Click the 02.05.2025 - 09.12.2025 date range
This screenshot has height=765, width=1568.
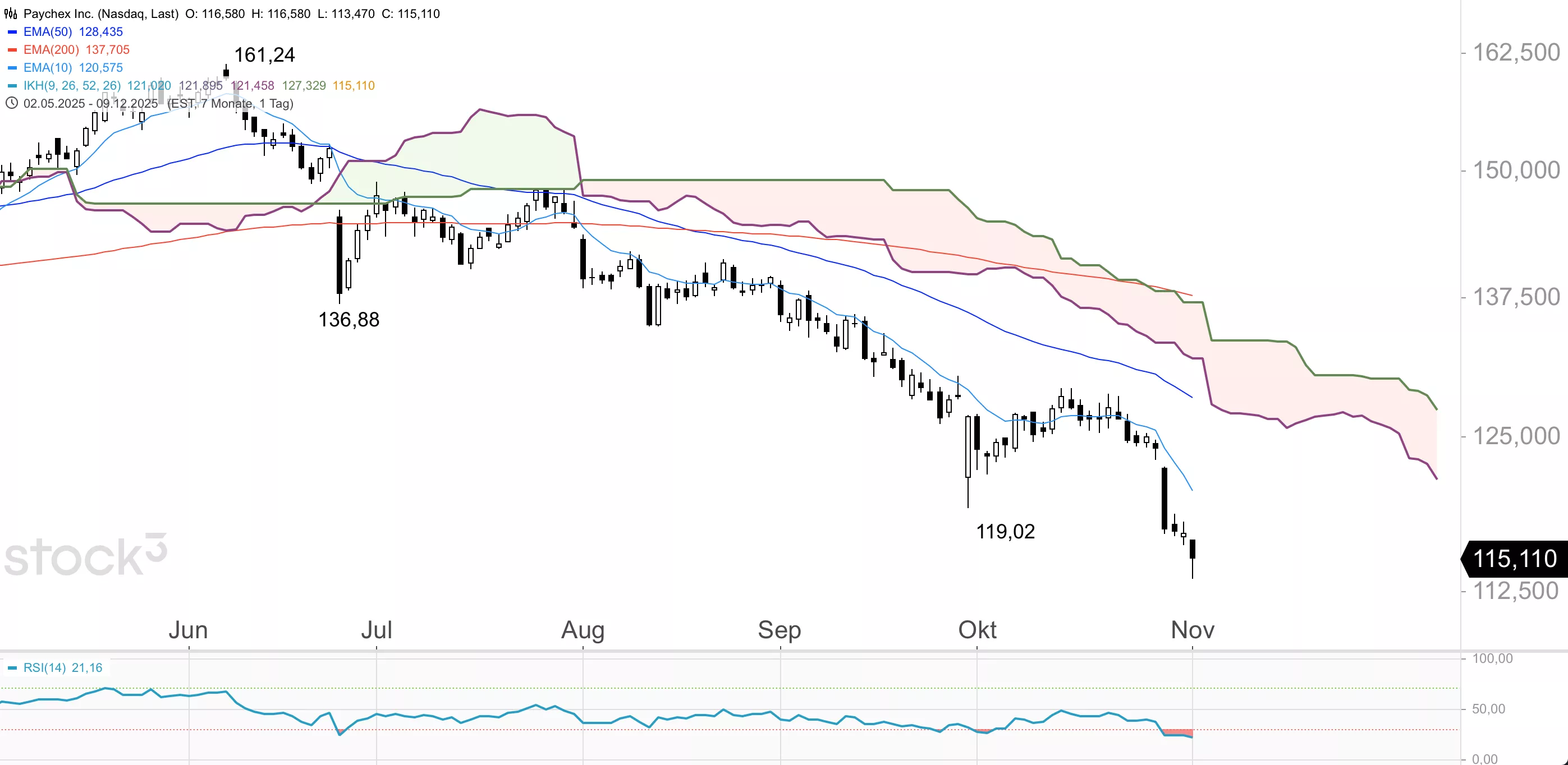pos(91,103)
